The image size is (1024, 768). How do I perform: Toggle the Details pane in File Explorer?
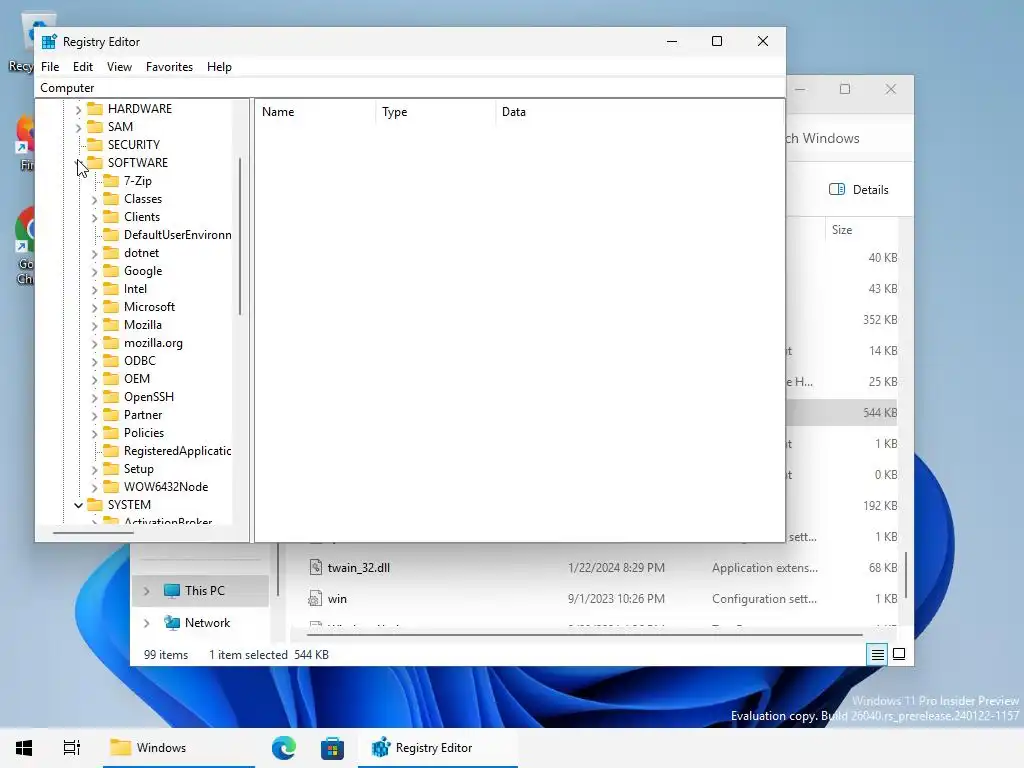pos(858,189)
